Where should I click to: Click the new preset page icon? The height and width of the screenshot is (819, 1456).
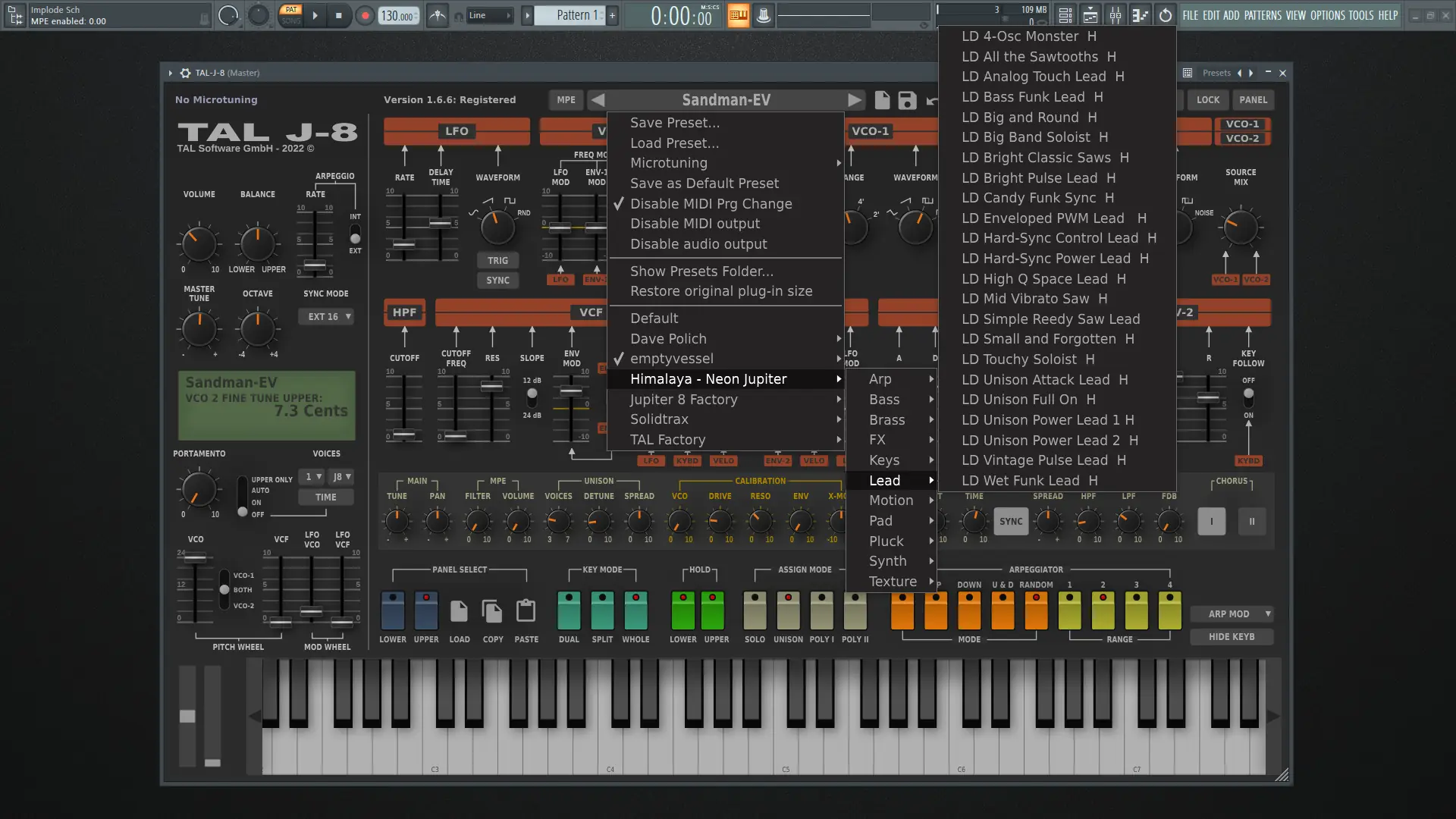[x=882, y=100]
